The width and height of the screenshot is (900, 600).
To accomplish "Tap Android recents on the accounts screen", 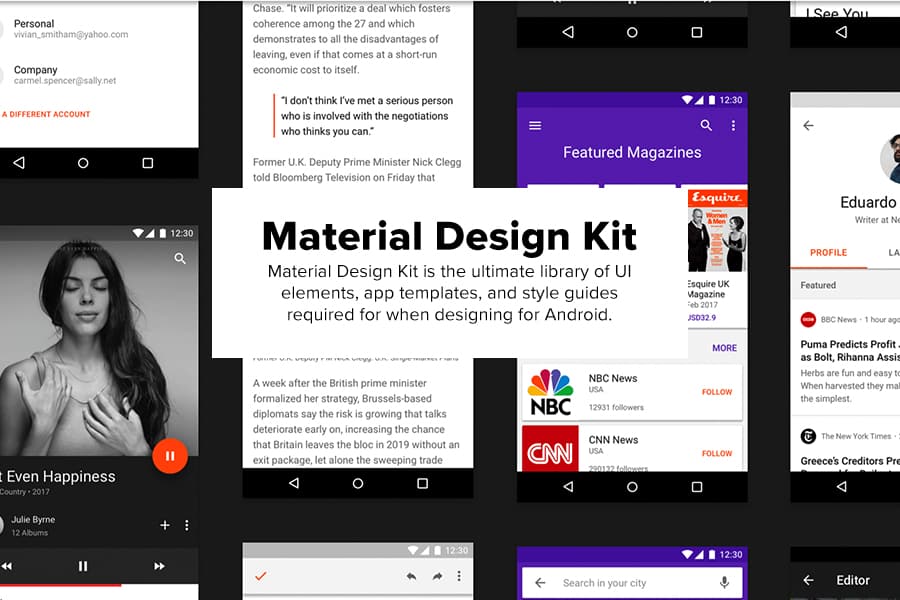I will tap(148, 163).
